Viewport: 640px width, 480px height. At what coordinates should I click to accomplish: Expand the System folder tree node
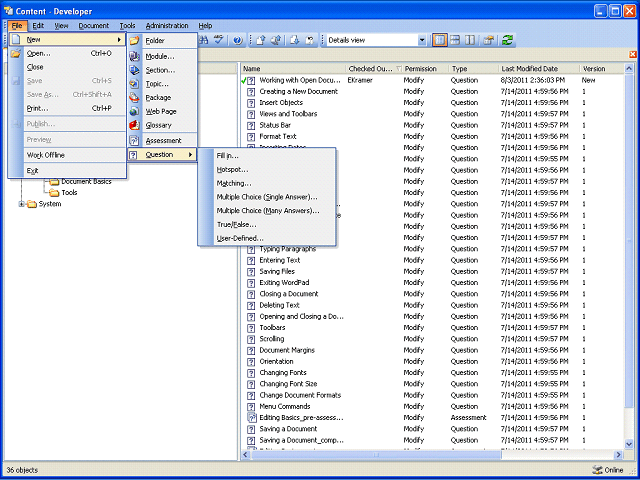click(22, 204)
